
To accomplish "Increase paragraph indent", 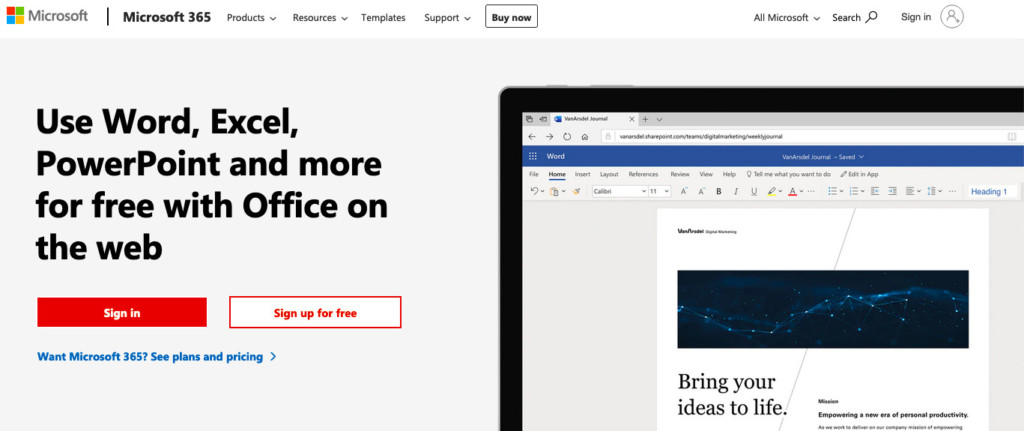I will (893, 191).
